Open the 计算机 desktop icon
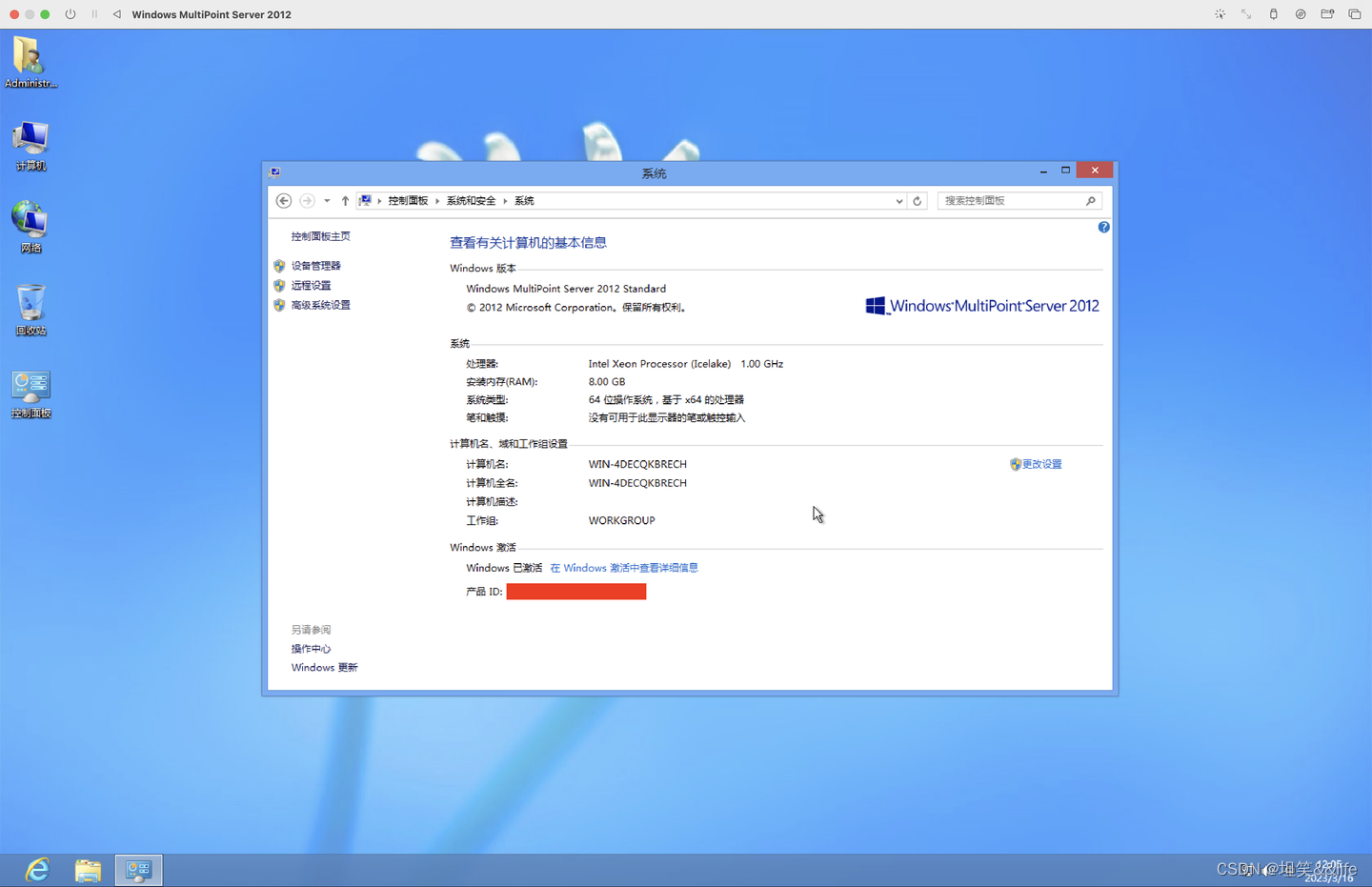 pyautogui.click(x=30, y=146)
